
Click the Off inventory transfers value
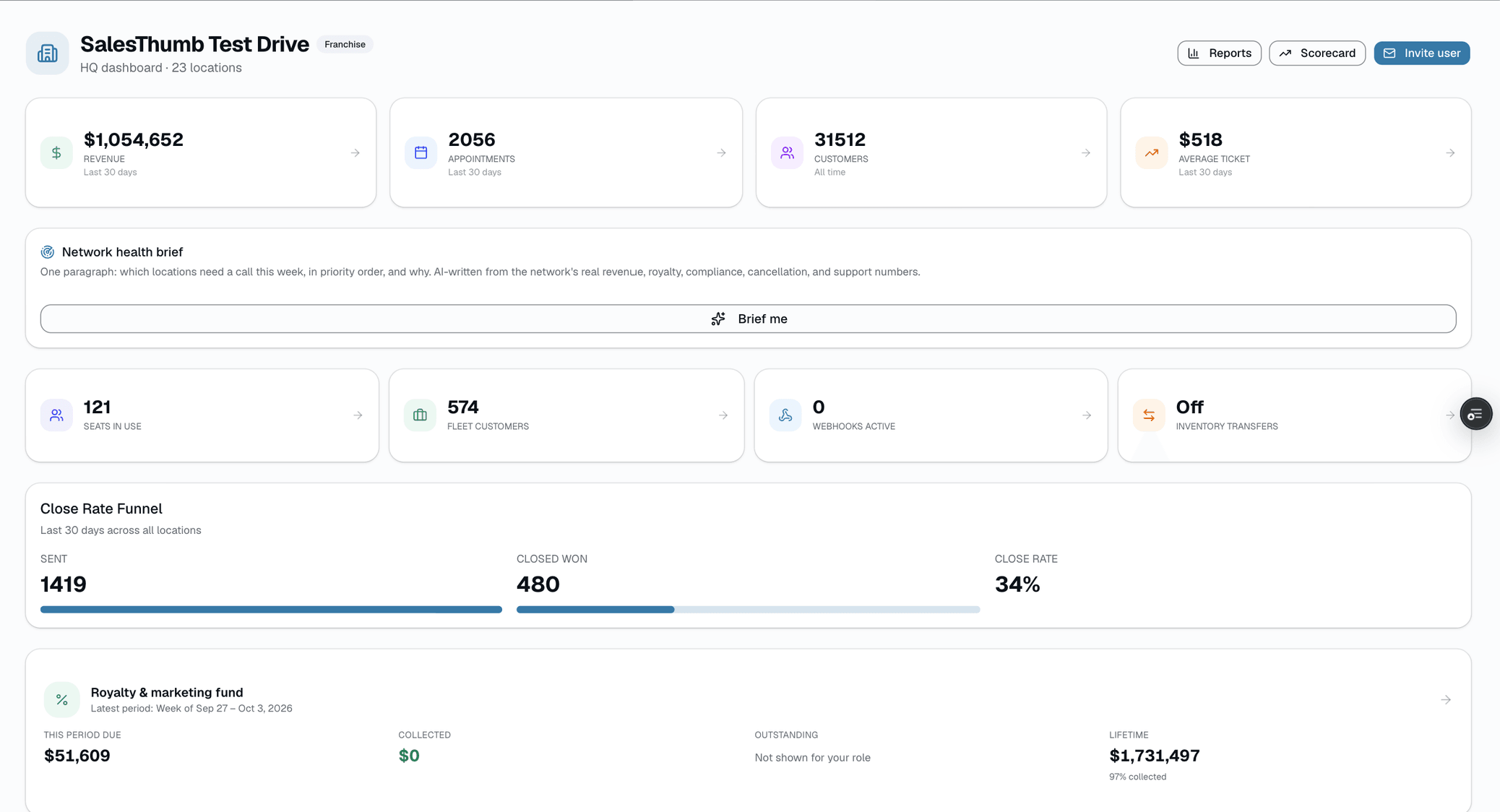[x=1190, y=407]
